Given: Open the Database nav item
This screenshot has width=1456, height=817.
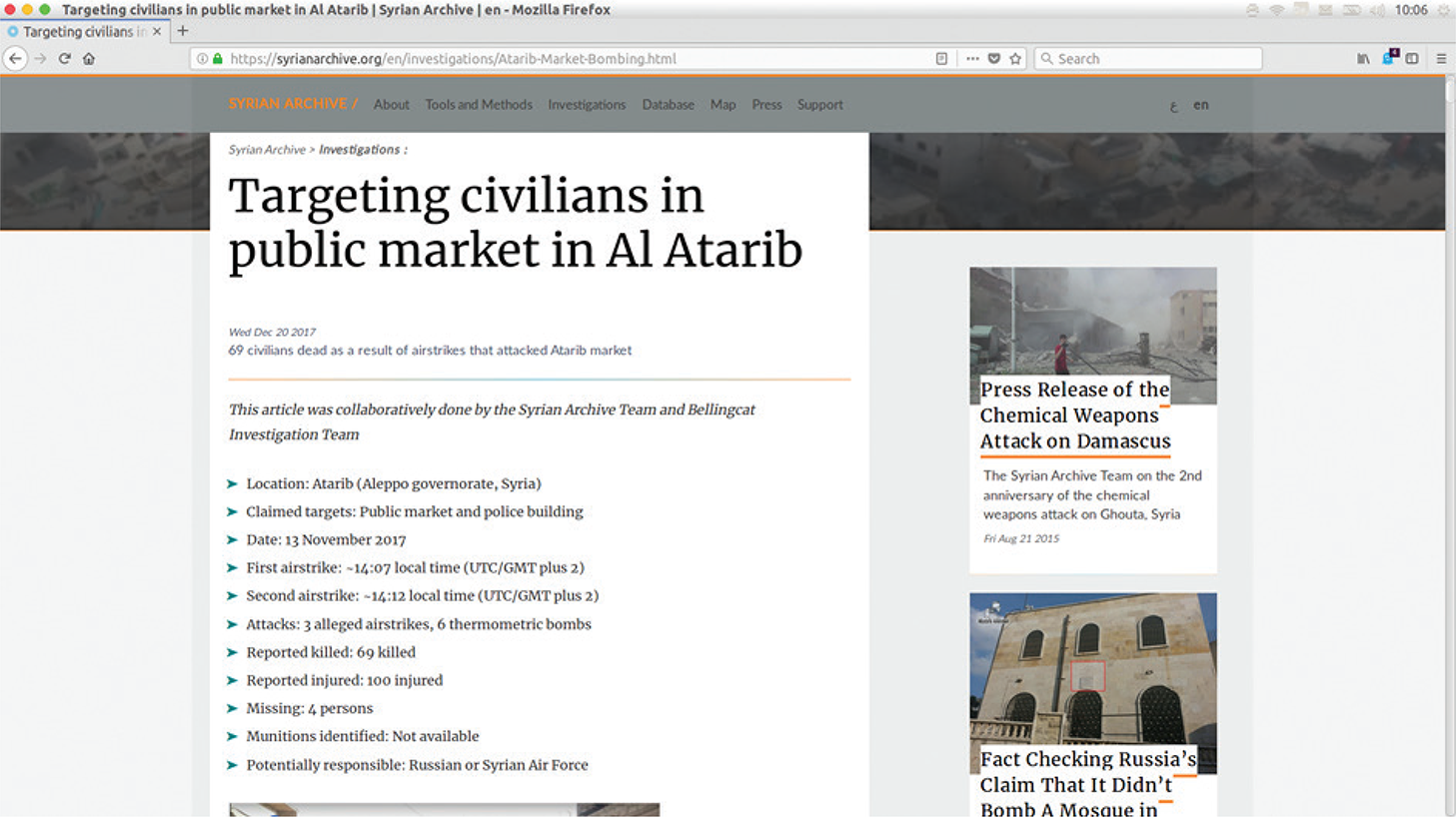Looking at the screenshot, I should (668, 104).
